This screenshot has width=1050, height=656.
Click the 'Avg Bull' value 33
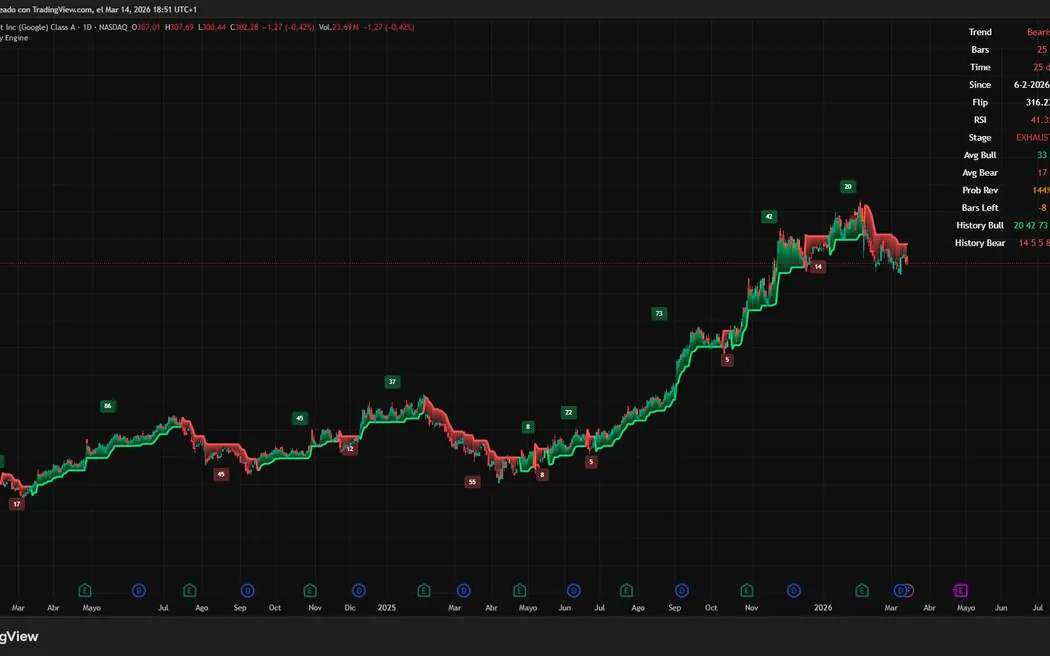(x=1041, y=155)
